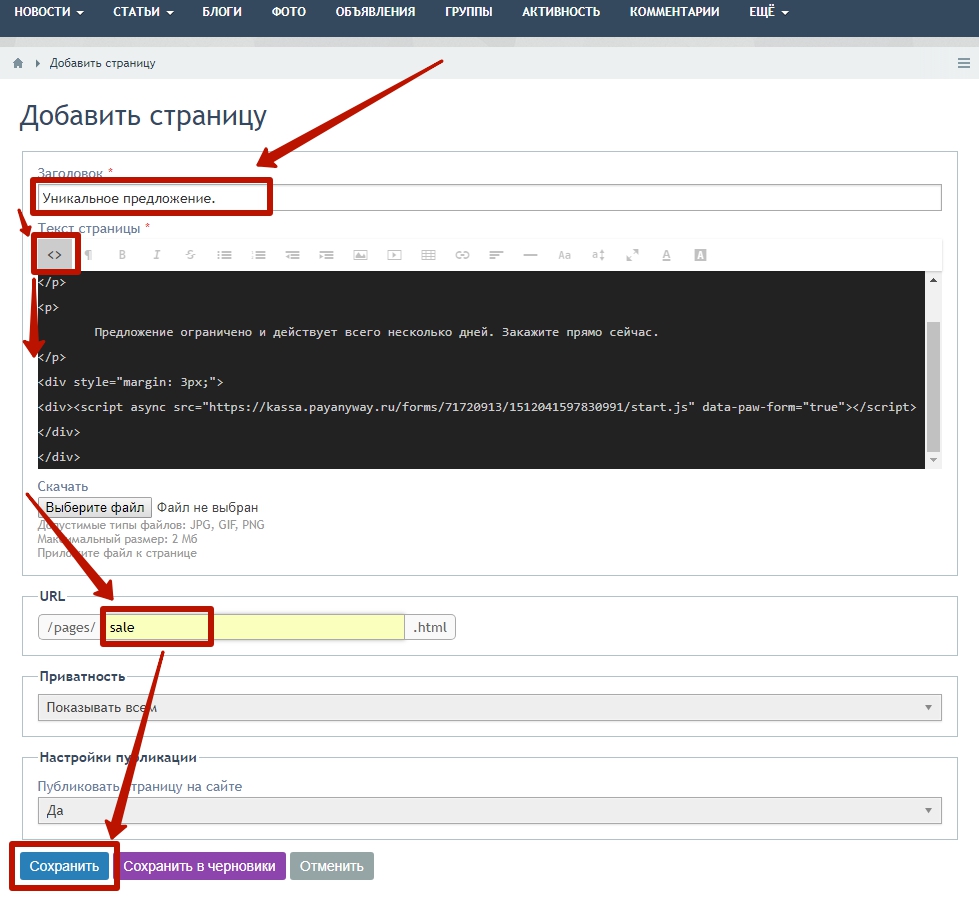Click Сохранить в черновики button
The width and height of the screenshot is (979, 900).
(x=199, y=866)
